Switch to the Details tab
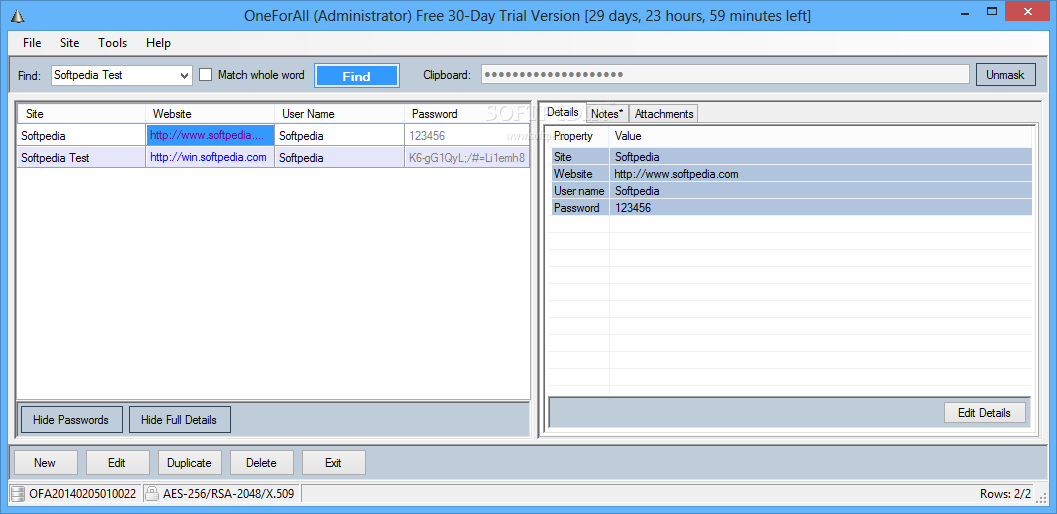Image resolution: width=1057 pixels, height=514 pixels. (x=563, y=112)
